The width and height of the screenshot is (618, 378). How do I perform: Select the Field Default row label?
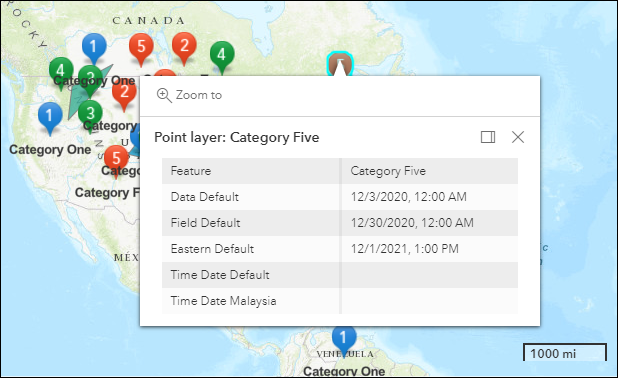click(205, 223)
